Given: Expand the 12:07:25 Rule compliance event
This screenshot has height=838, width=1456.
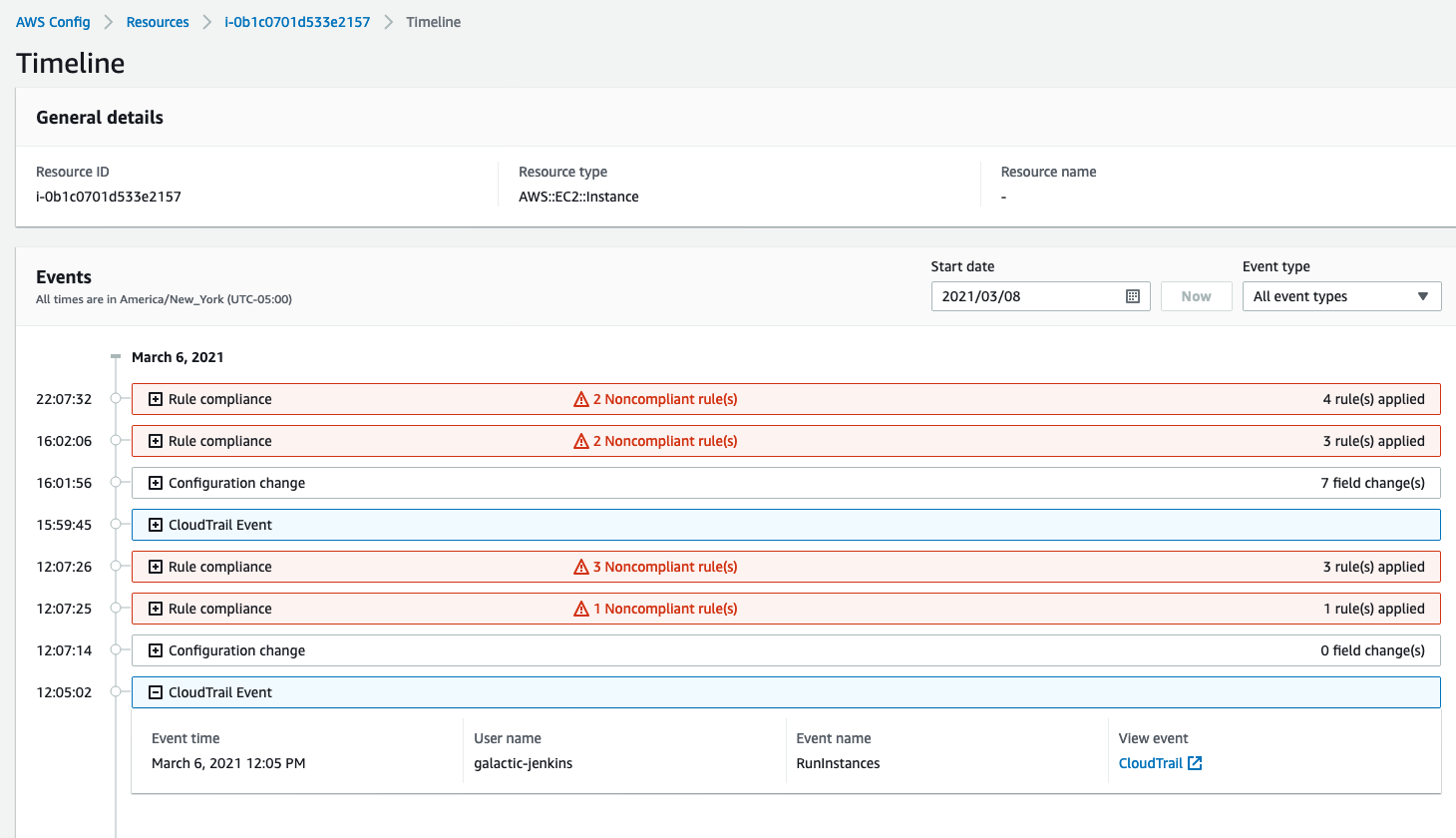Looking at the screenshot, I should 156,609.
